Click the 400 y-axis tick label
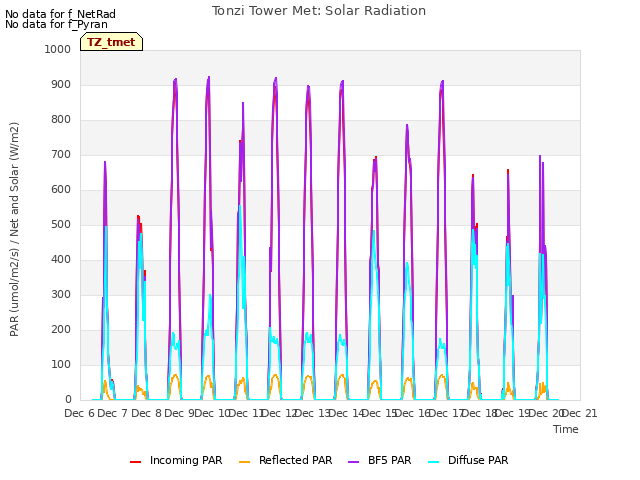The height and width of the screenshot is (480, 640). click(x=61, y=260)
